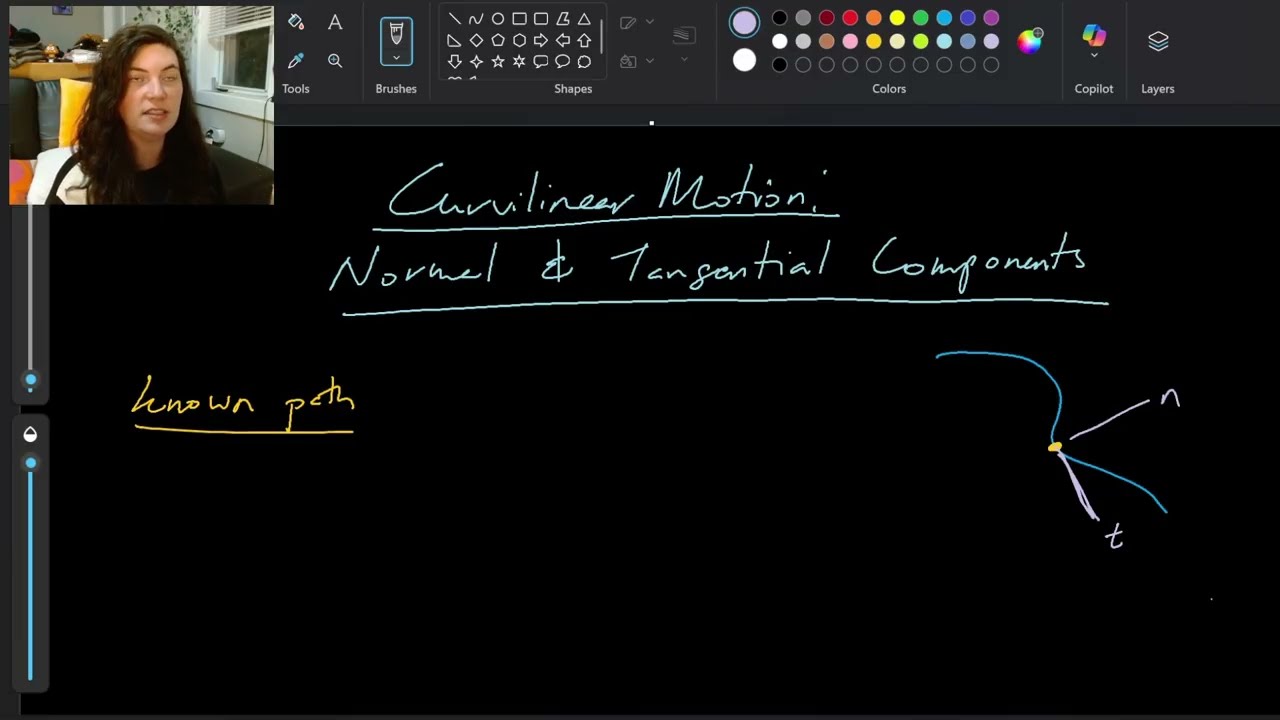The height and width of the screenshot is (720, 1280).
Task: Choose the yellow color swatch
Action: point(897,18)
